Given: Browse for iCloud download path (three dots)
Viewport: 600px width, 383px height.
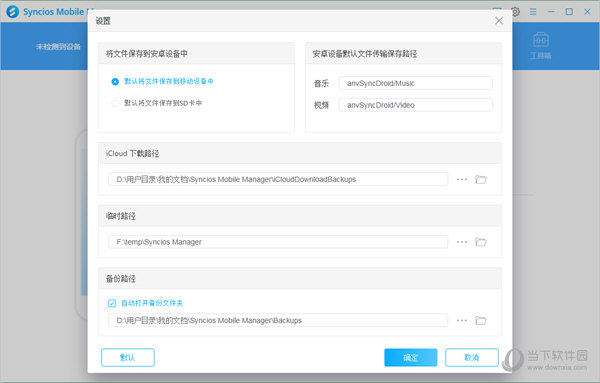Looking at the screenshot, I should [x=462, y=179].
